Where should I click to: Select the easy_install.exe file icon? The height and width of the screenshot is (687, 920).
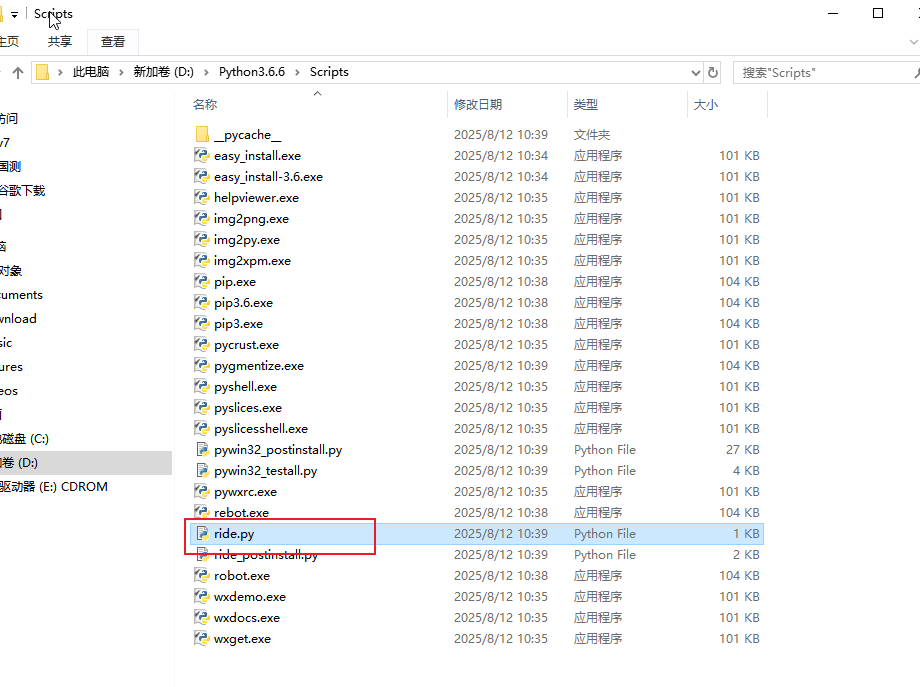[x=202, y=155]
